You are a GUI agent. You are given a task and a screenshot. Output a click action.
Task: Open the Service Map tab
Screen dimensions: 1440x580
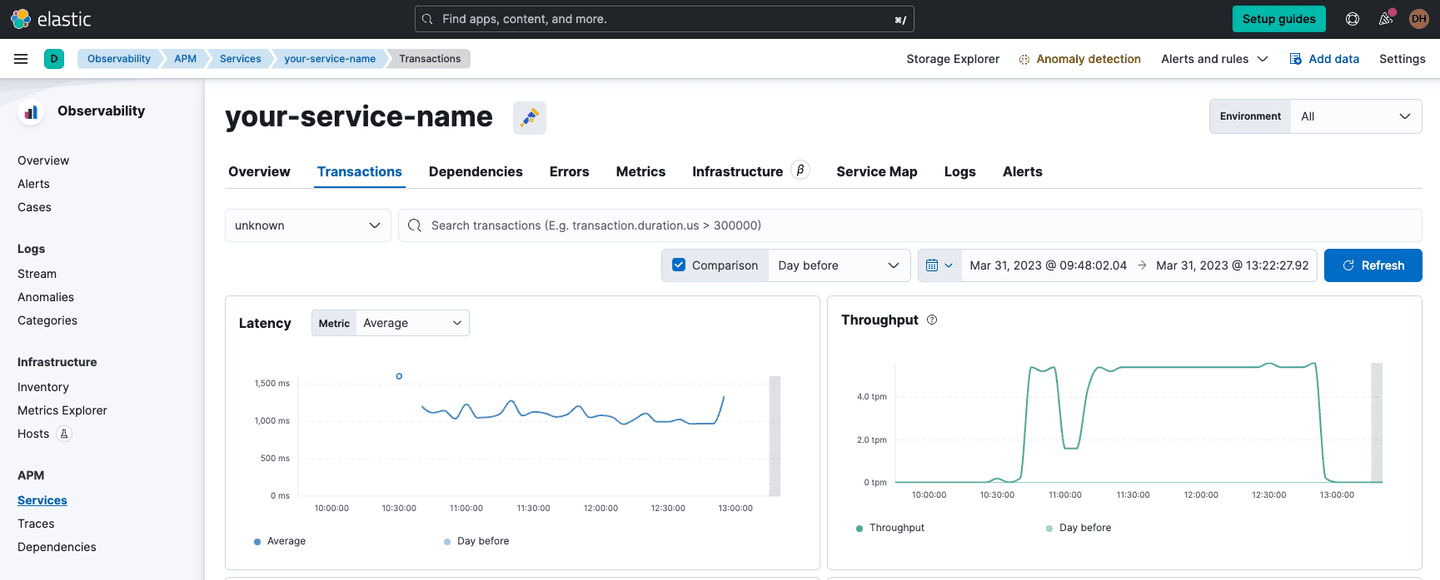click(876, 171)
